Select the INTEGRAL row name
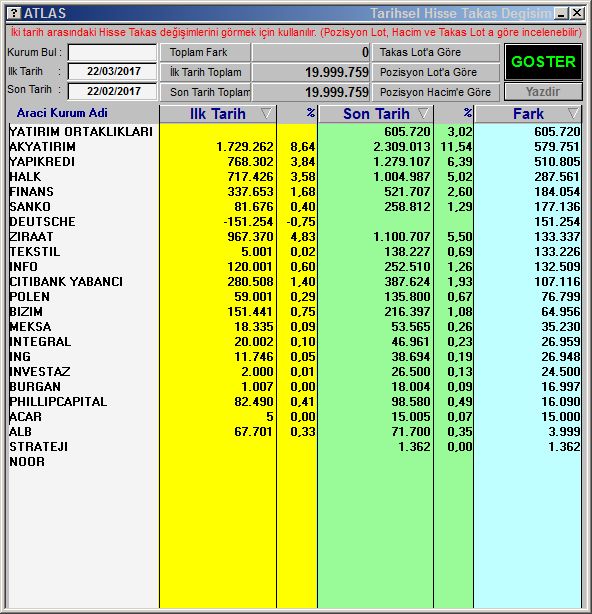The height and width of the screenshot is (614, 592). pyautogui.click(x=40, y=342)
